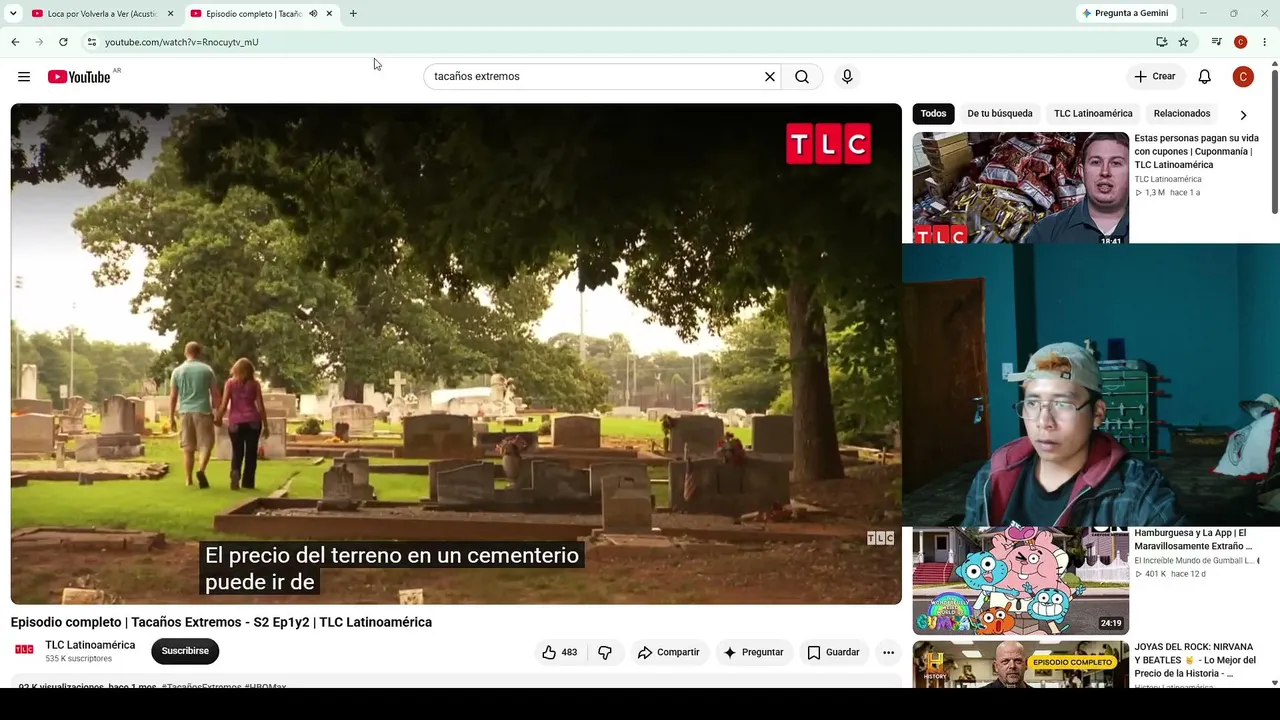Open the 'Episodio completo' History thumbnail
Screen dimensions: 1280x720
[x=1020, y=664]
